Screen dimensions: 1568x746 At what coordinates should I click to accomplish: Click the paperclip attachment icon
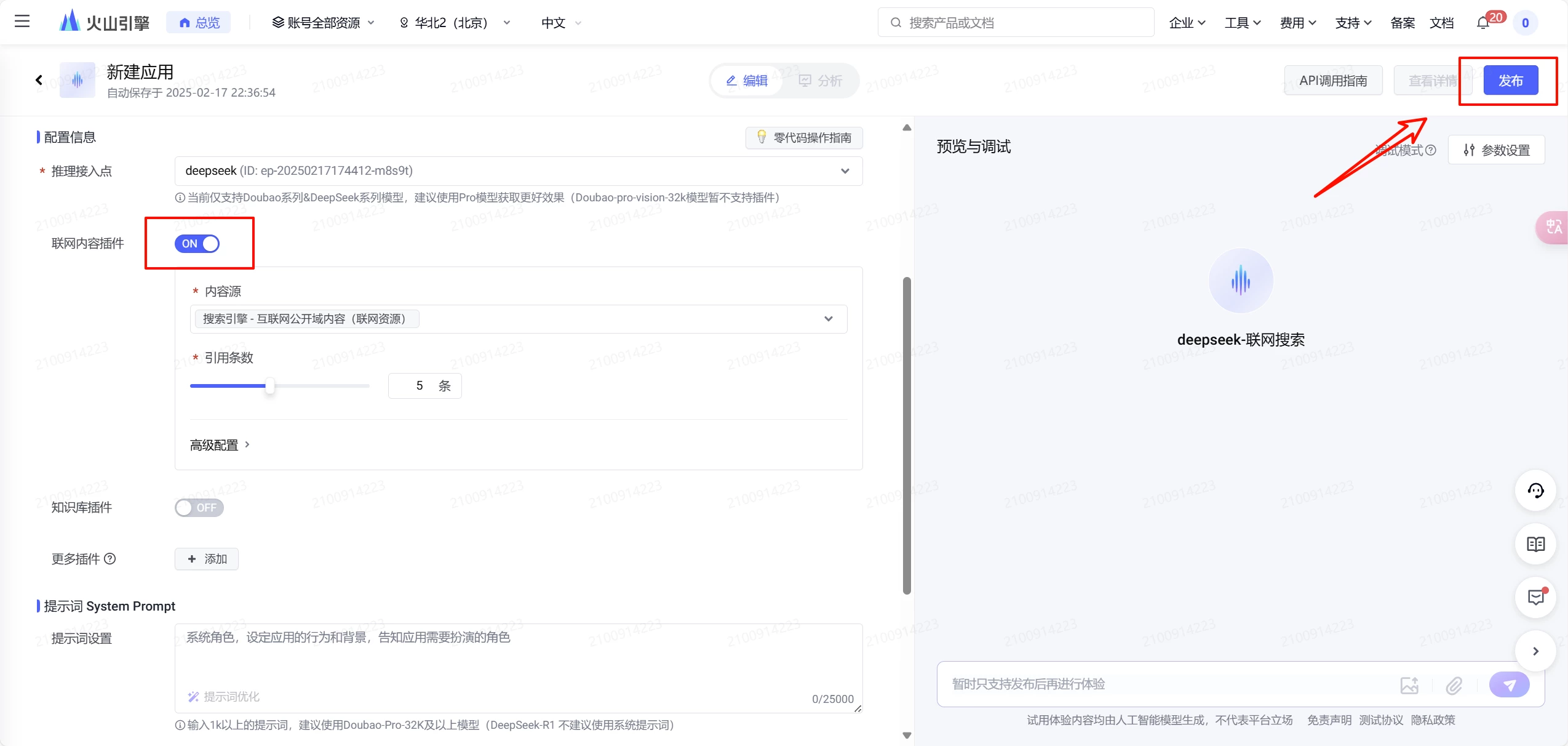tap(1454, 685)
